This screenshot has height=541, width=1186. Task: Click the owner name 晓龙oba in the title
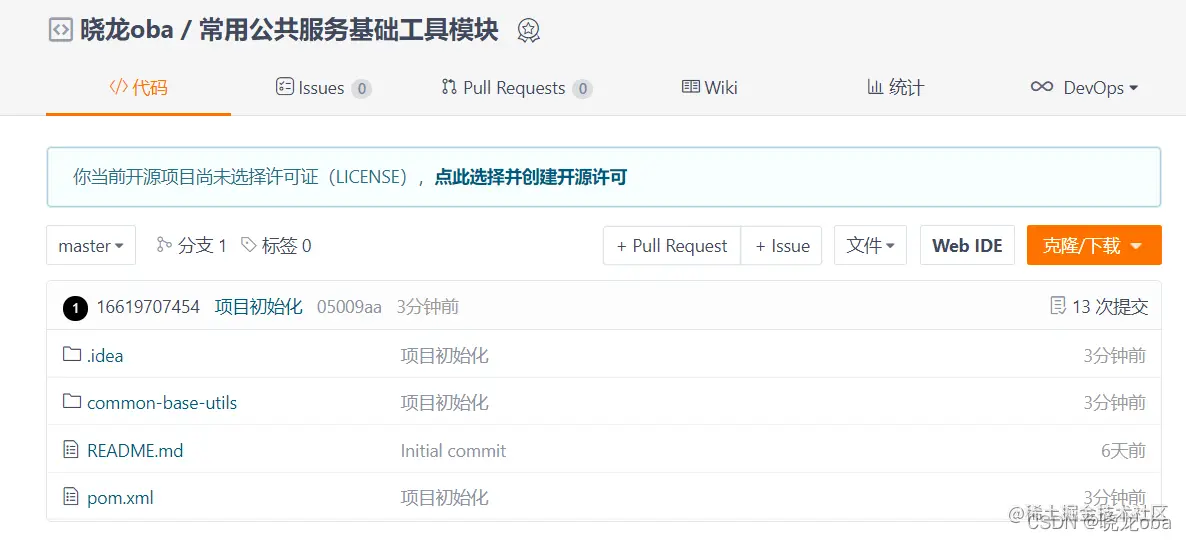coord(129,30)
